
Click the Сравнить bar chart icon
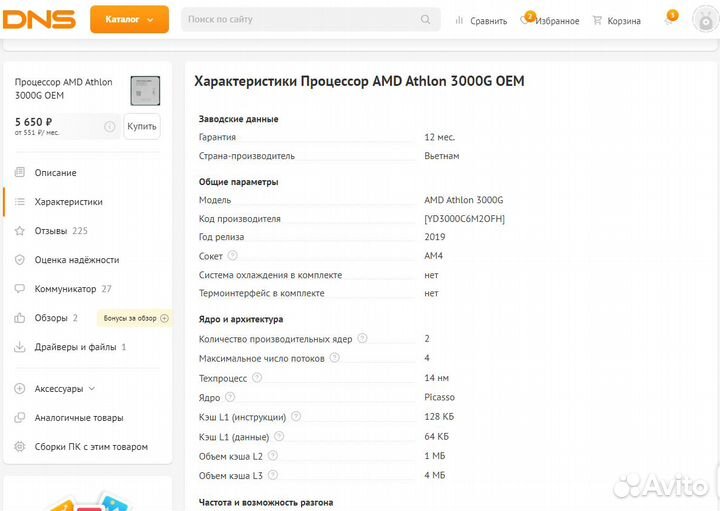459,20
